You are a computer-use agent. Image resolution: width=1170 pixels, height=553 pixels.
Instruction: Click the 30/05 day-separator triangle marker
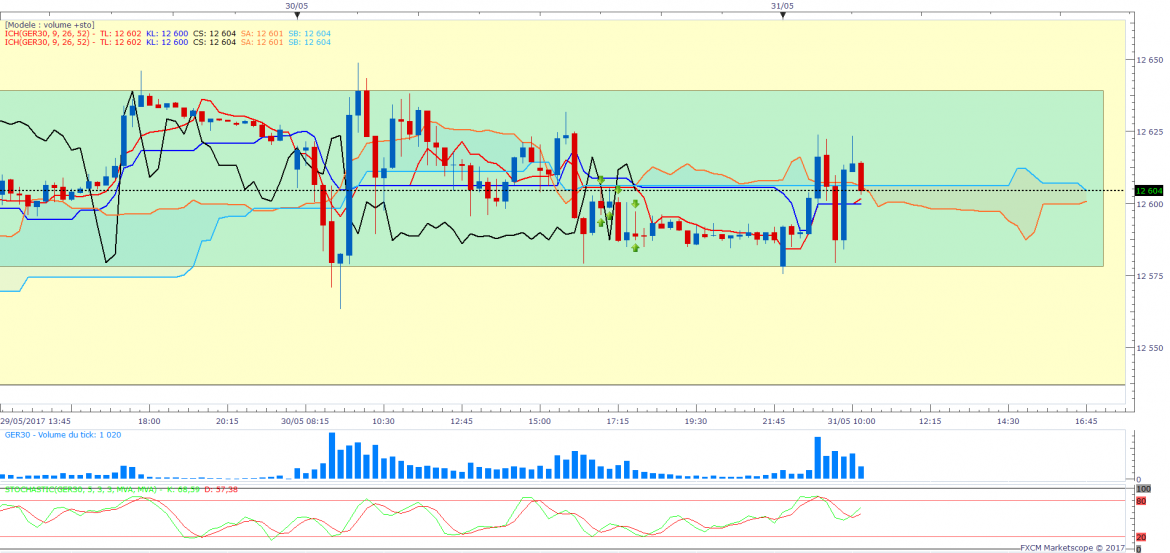297,15
